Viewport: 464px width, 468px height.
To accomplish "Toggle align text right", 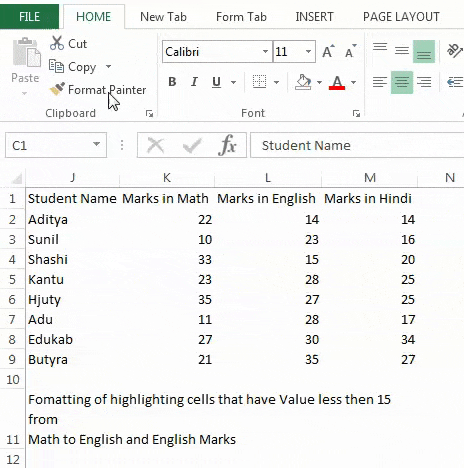I will click(424, 82).
